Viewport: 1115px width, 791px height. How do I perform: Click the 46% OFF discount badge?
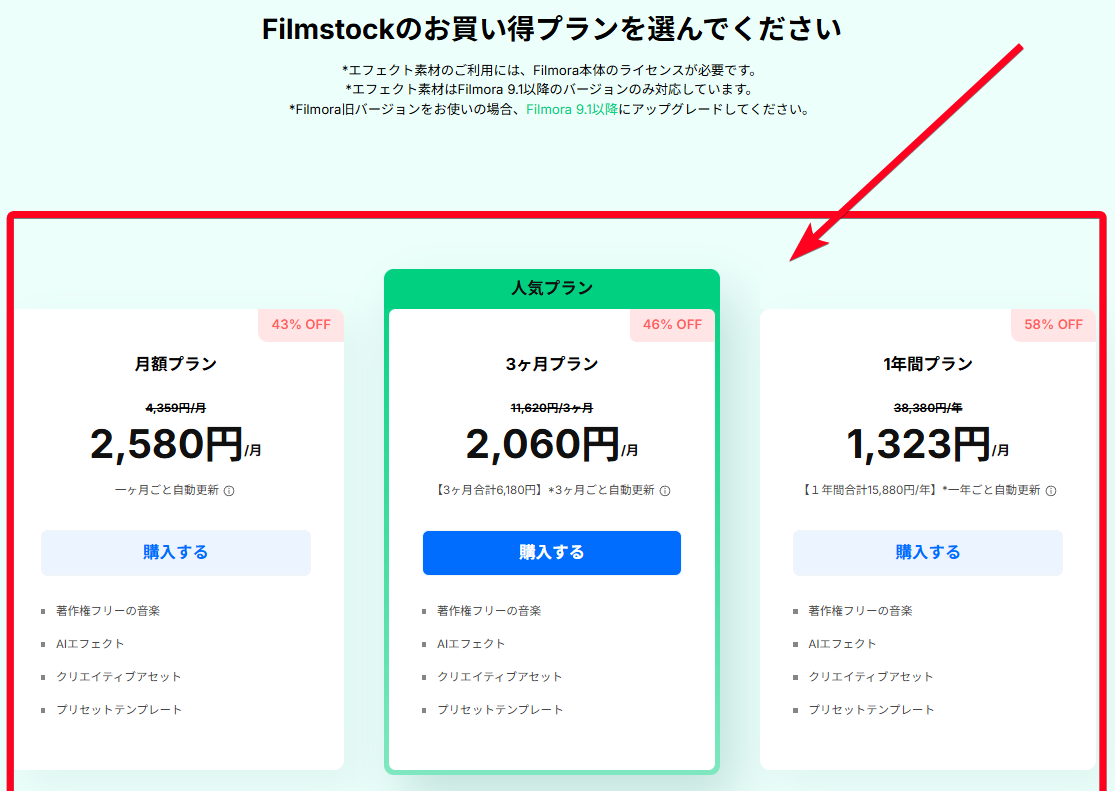672,325
